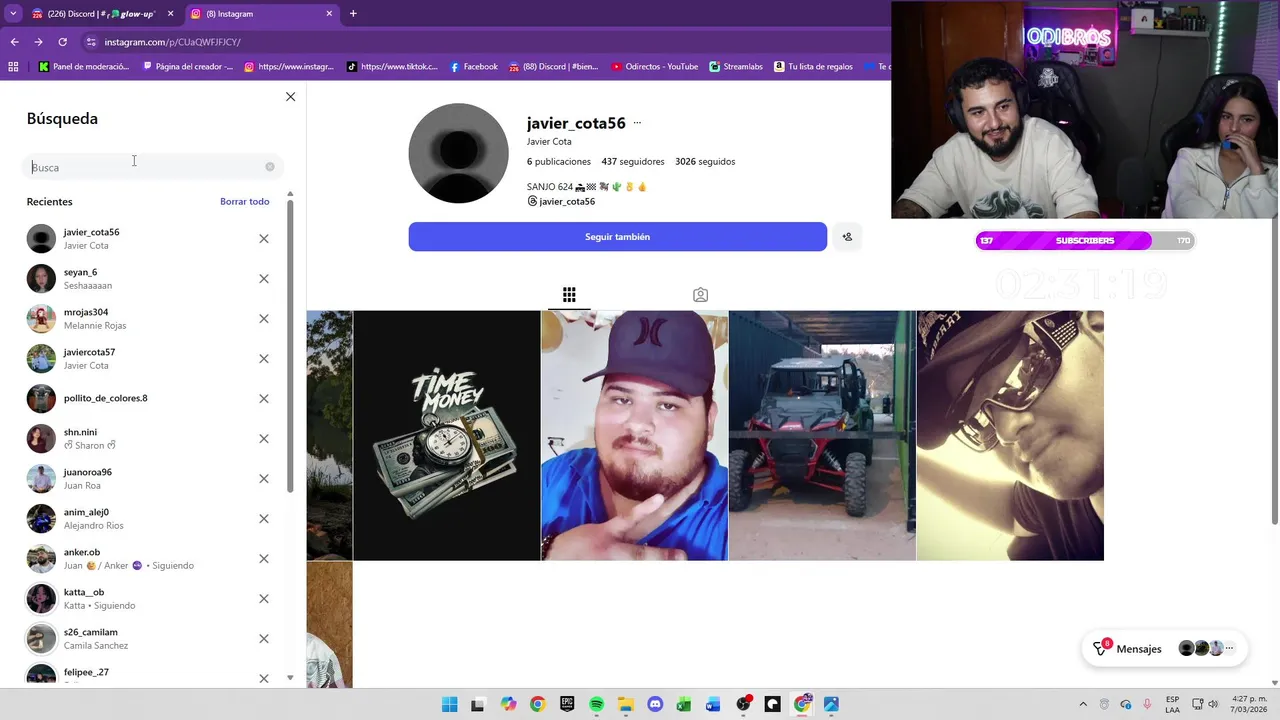Open the browser apps grid shortcut

point(13,67)
